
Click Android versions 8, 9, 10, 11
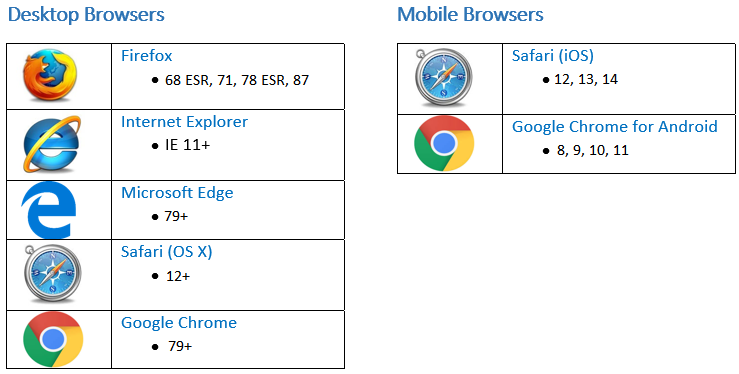coord(593,151)
